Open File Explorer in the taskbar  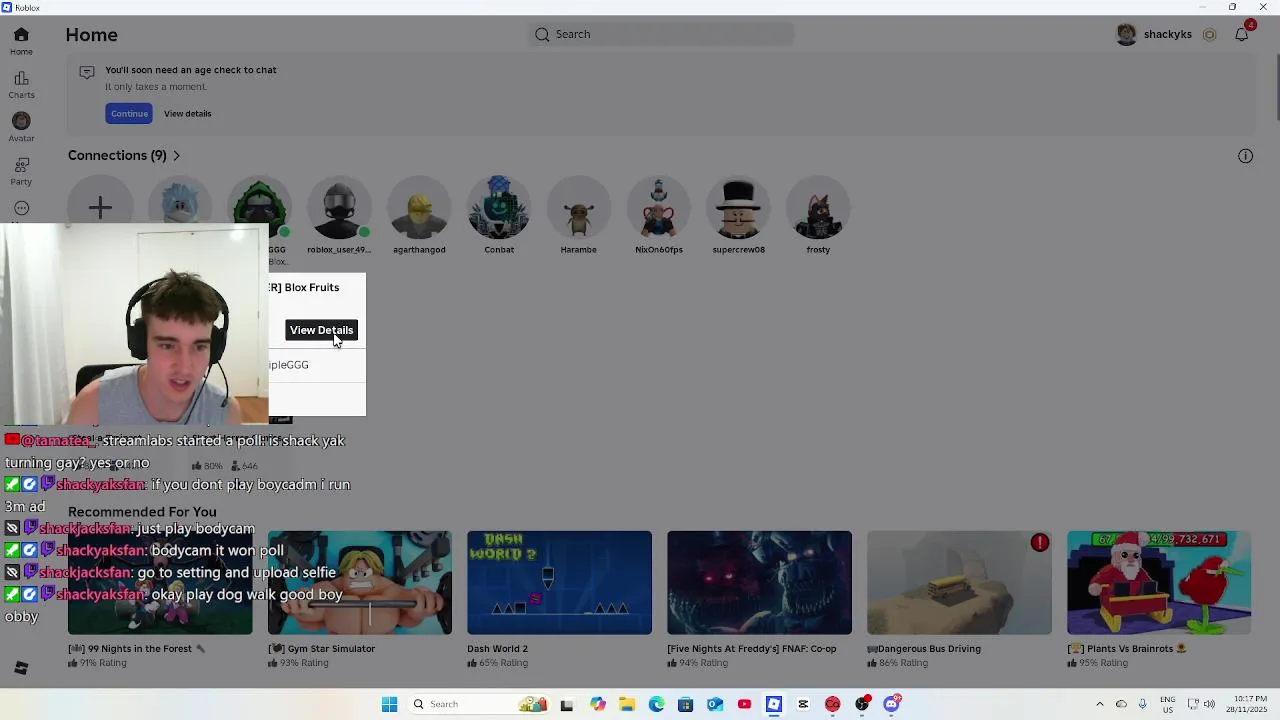point(627,704)
